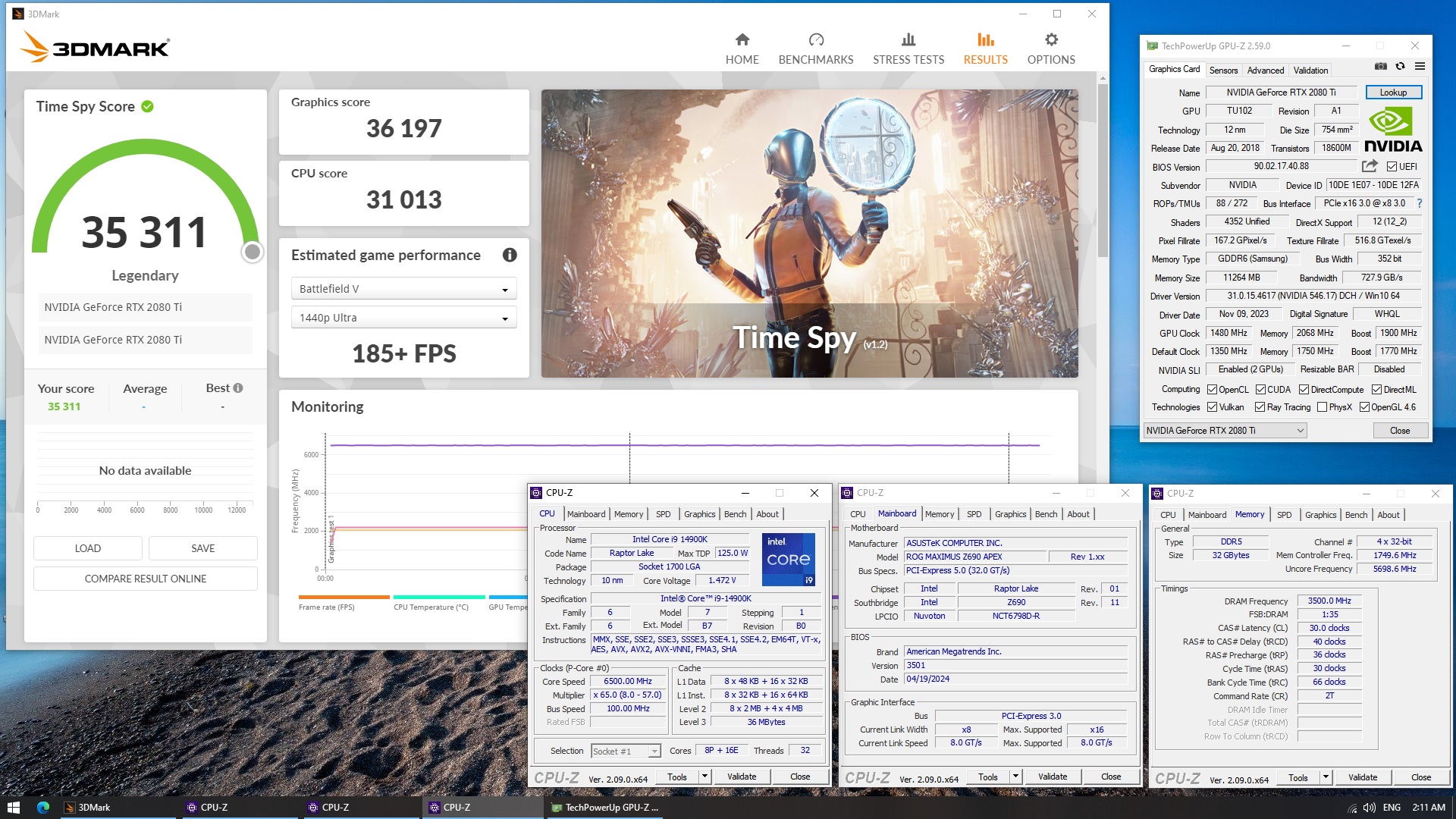The image size is (1456, 819).
Task: Click the Frame rate (FPS) orange legend item
Action: pos(344,603)
